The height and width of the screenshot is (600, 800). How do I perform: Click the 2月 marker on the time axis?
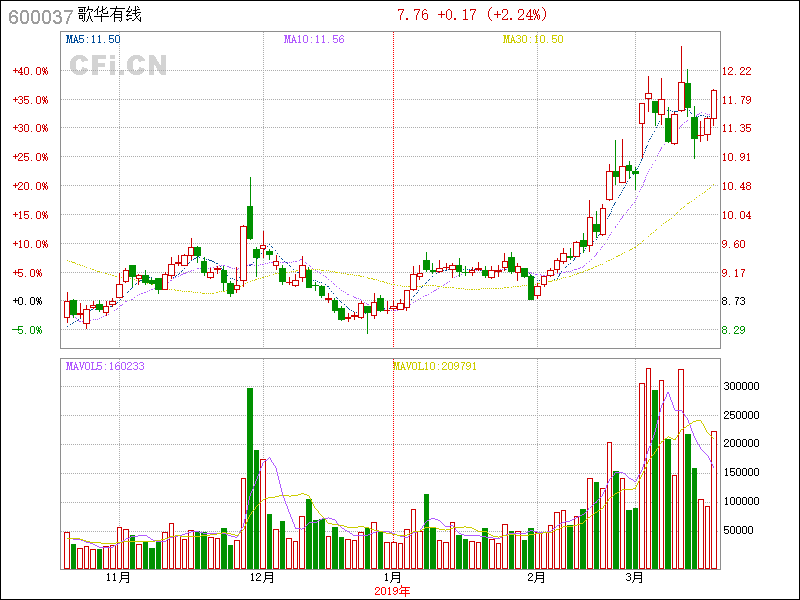point(537,578)
